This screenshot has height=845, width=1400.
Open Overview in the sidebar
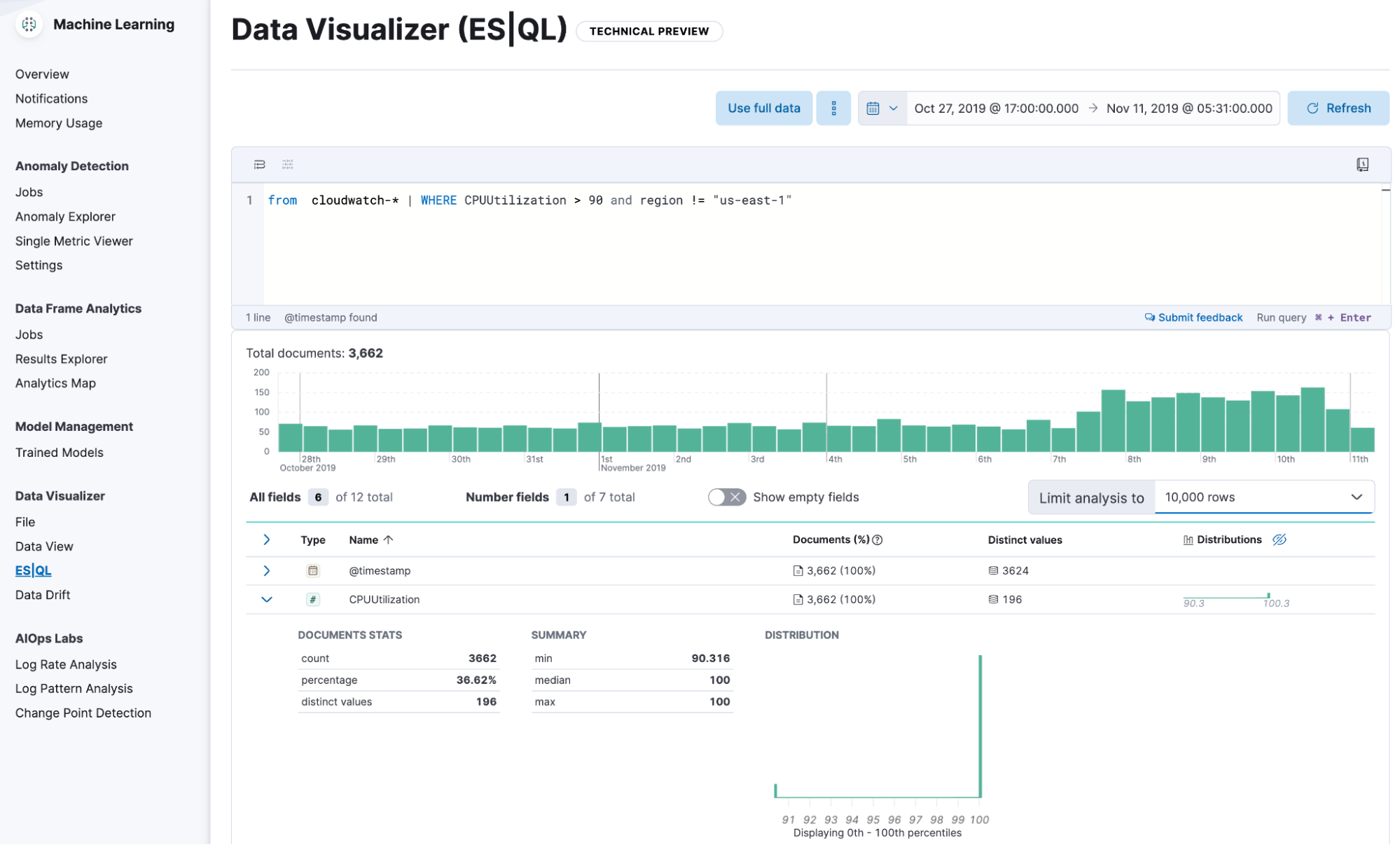42,74
